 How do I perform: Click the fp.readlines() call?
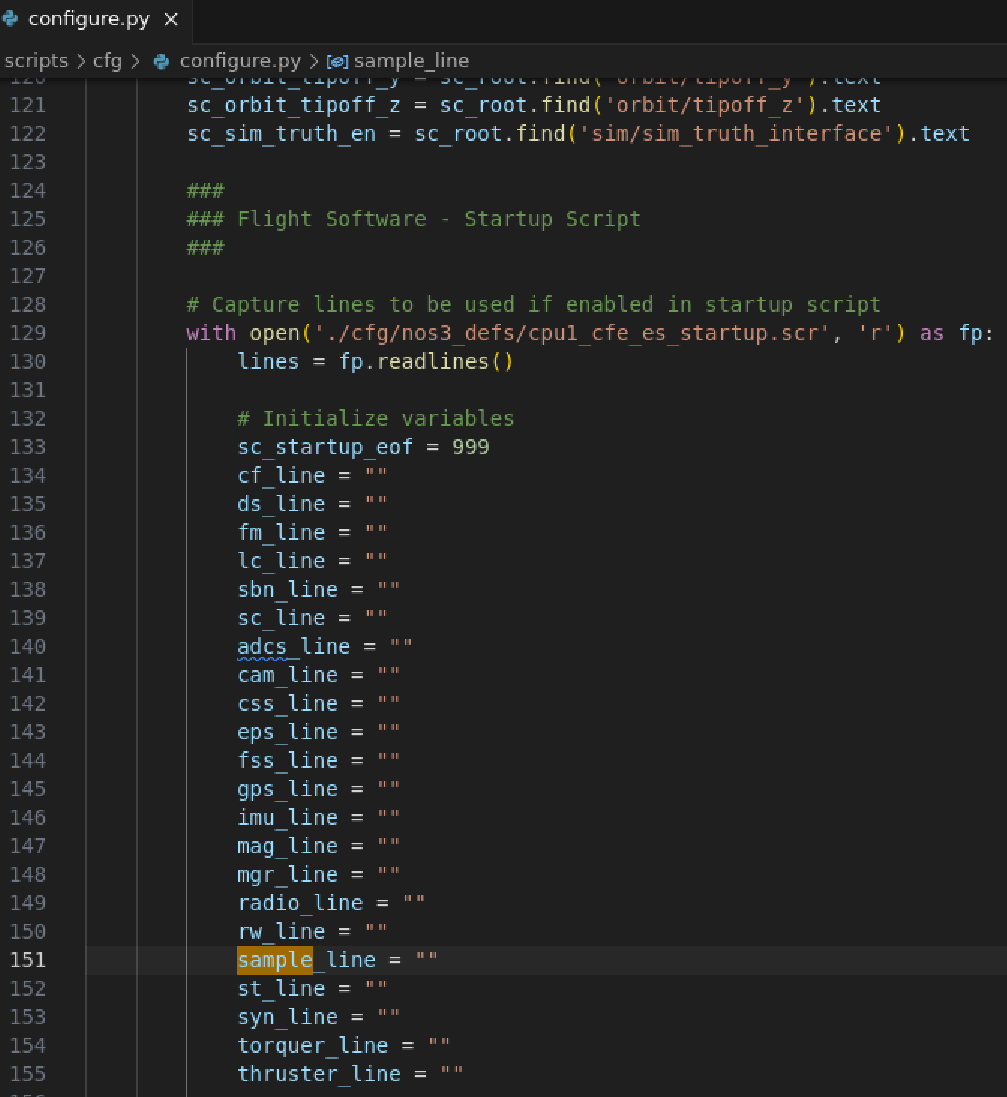(426, 362)
